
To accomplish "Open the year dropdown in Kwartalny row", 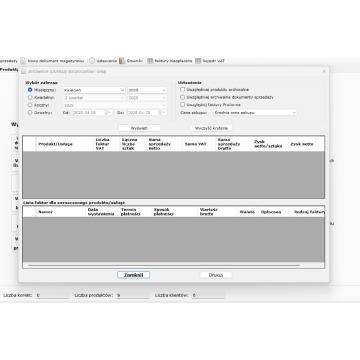I will (x=147, y=98).
